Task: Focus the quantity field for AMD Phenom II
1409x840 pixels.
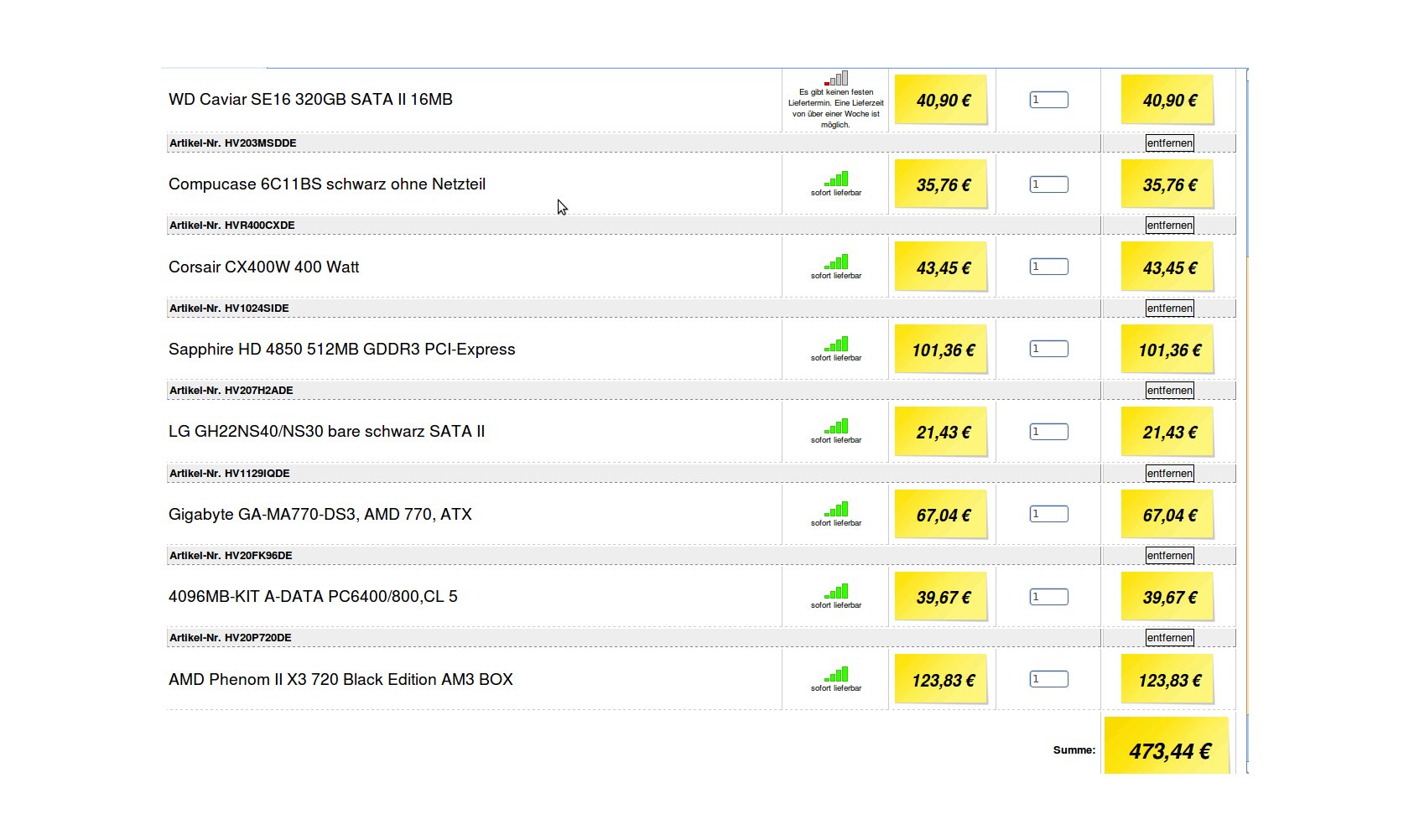Action: click(1049, 679)
